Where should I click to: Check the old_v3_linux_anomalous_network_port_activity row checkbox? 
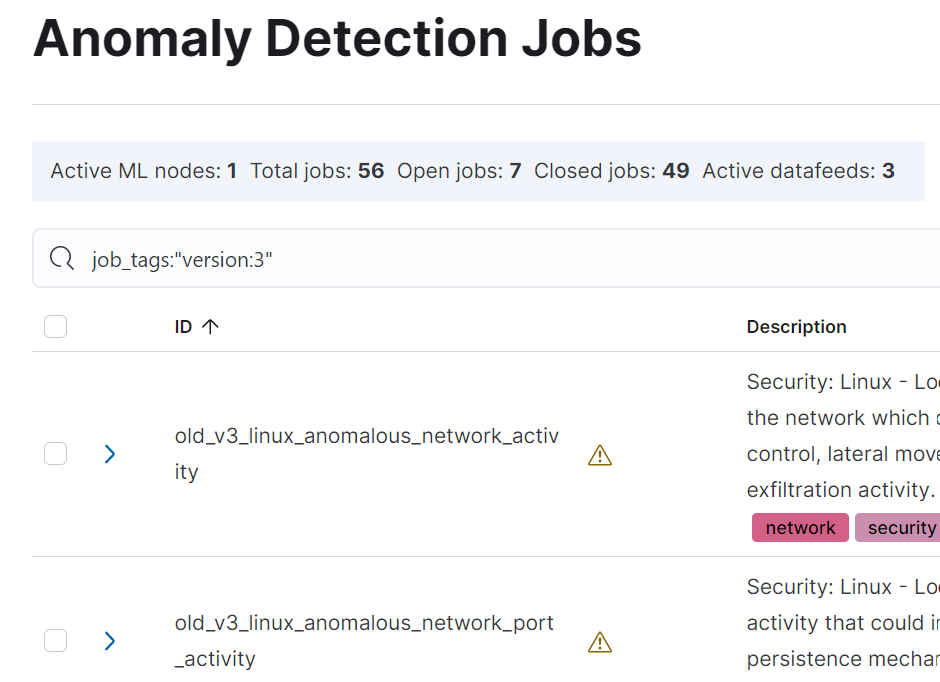click(x=56, y=641)
